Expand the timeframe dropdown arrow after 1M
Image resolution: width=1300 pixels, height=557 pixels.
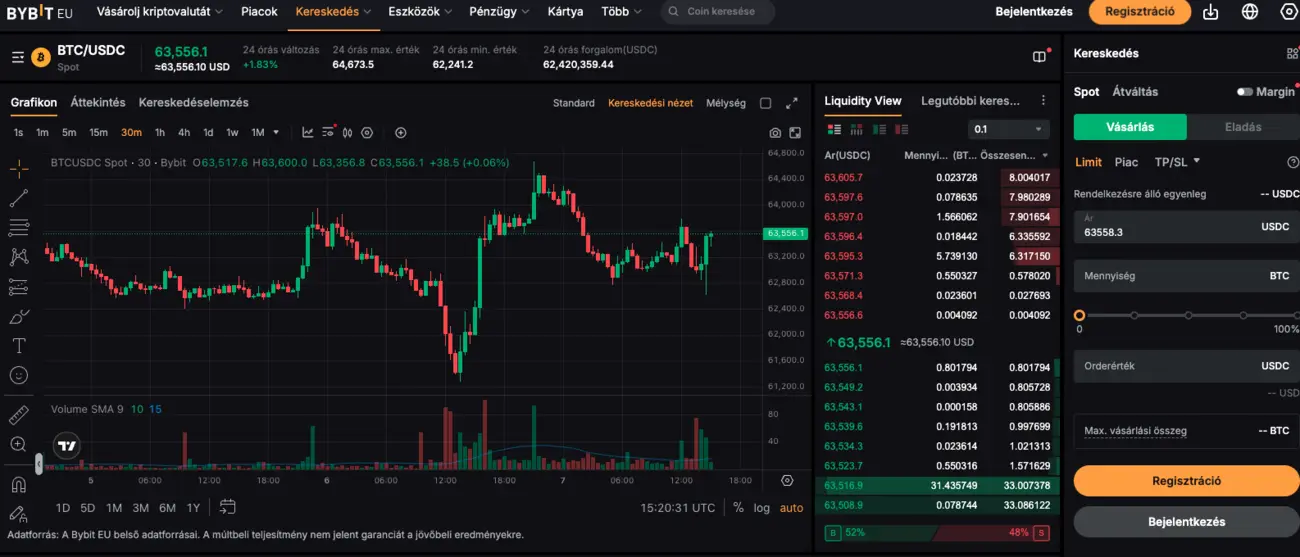[276, 132]
